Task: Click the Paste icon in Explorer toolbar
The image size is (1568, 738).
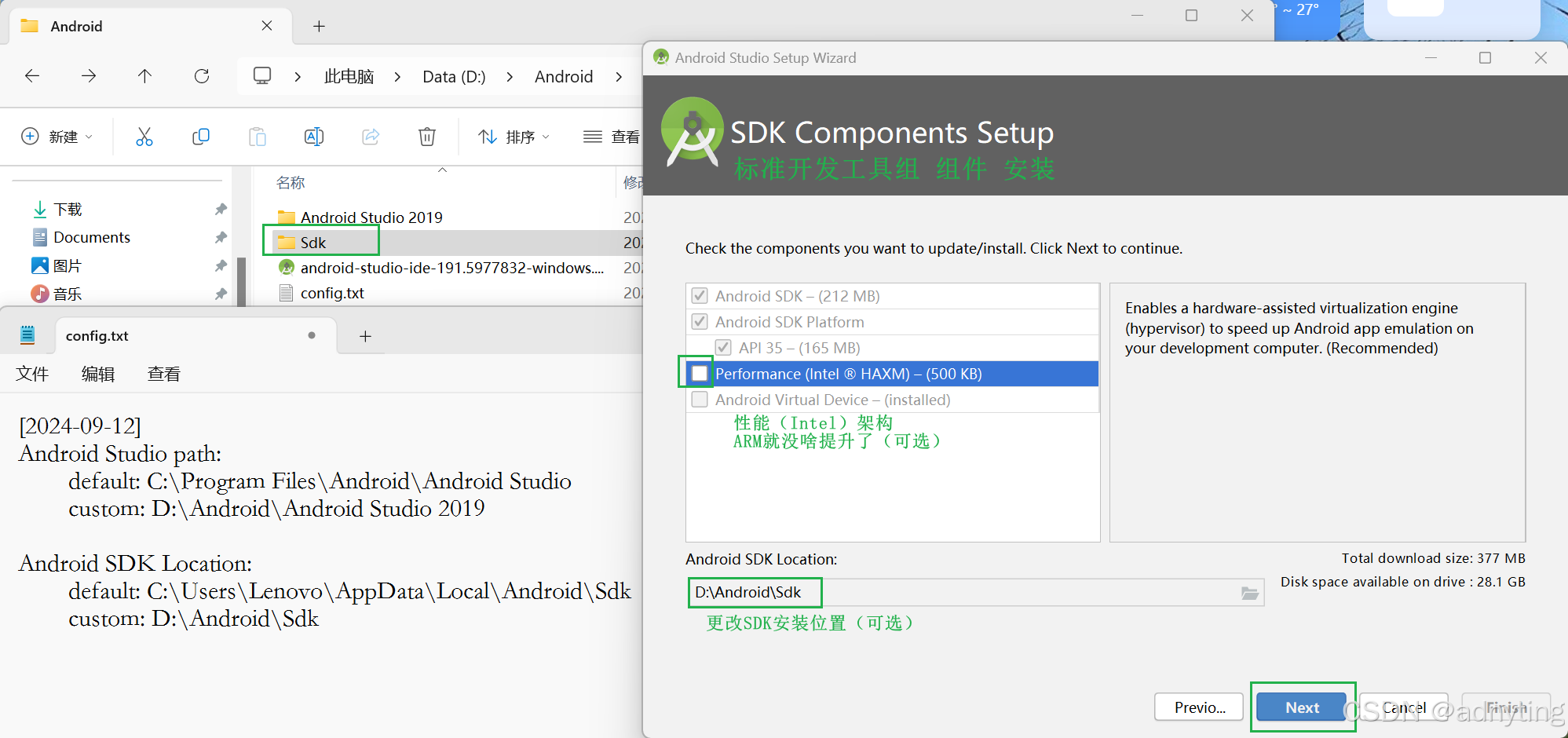Action: click(x=258, y=137)
